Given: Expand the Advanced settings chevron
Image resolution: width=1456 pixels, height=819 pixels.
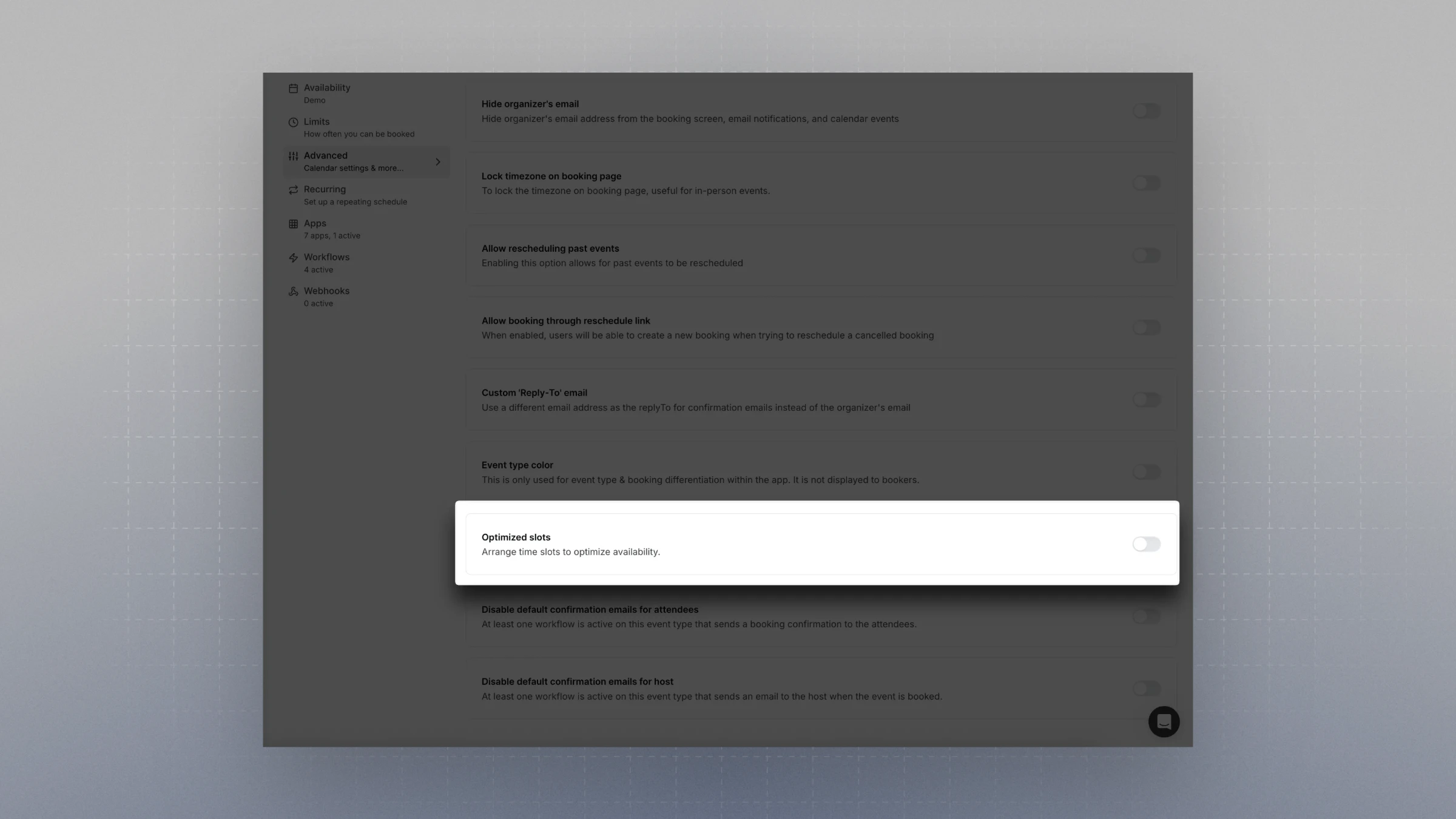Looking at the screenshot, I should click(438, 161).
